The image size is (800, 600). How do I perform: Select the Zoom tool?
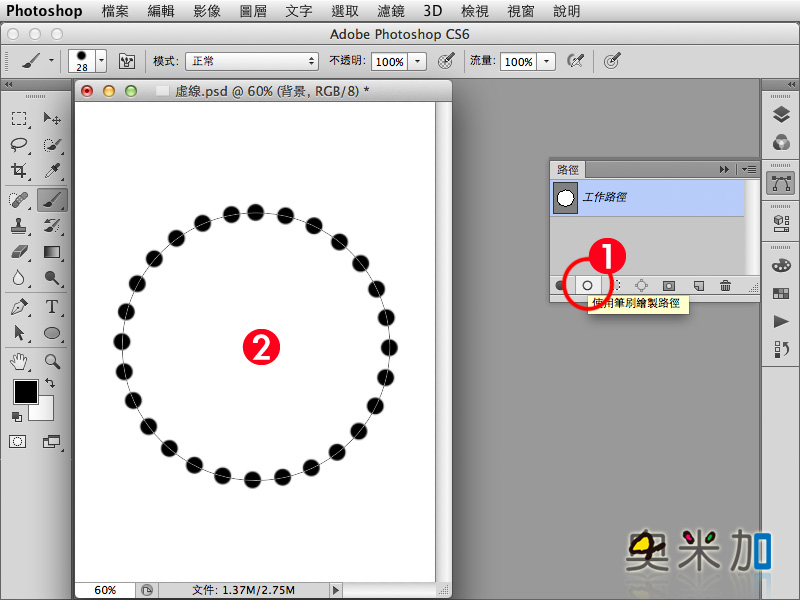coord(52,361)
